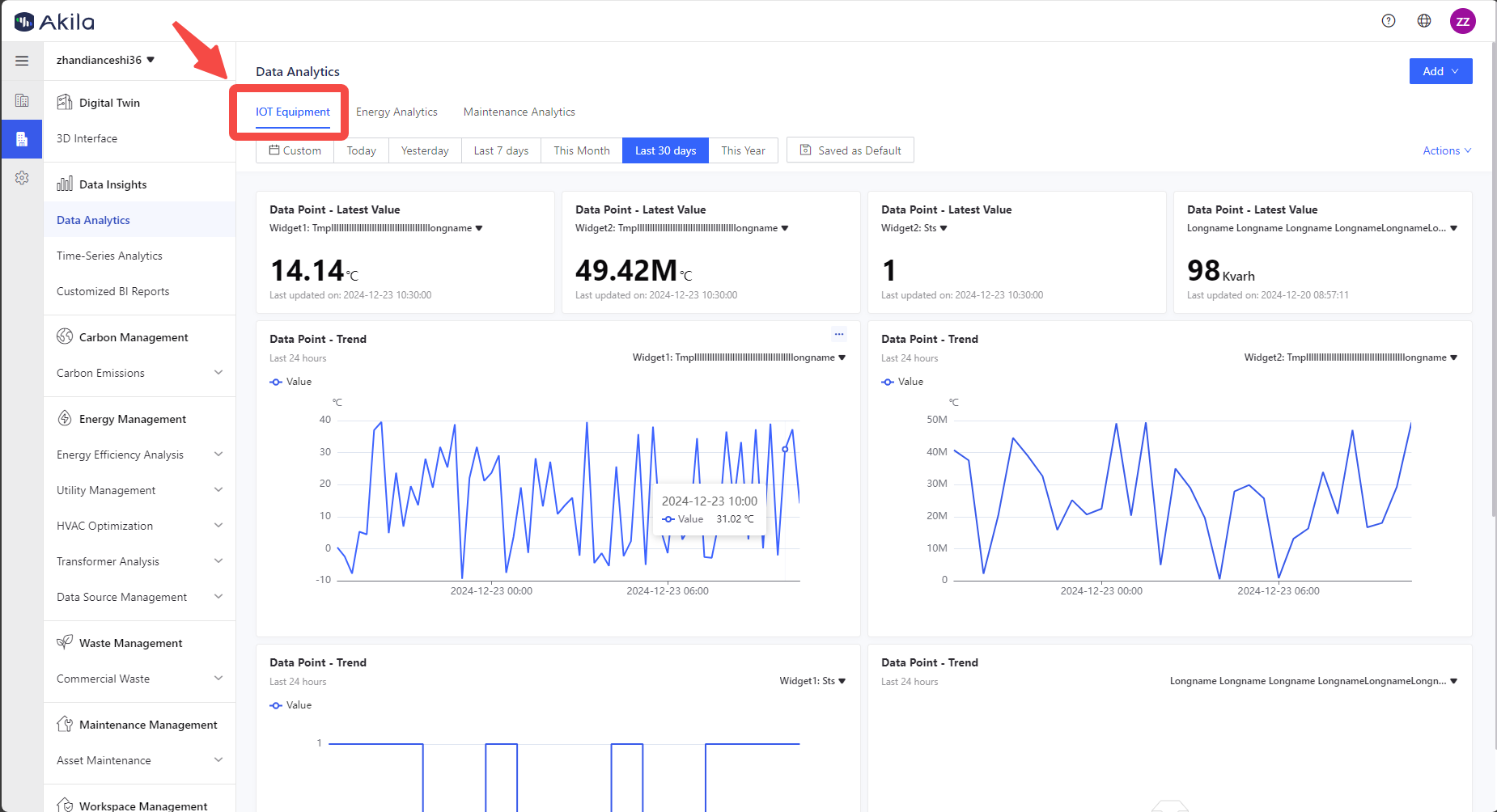Open the building icon in left rail
Viewport: 1497px width, 812px height.
pyautogui.click(x=22, y=100)
